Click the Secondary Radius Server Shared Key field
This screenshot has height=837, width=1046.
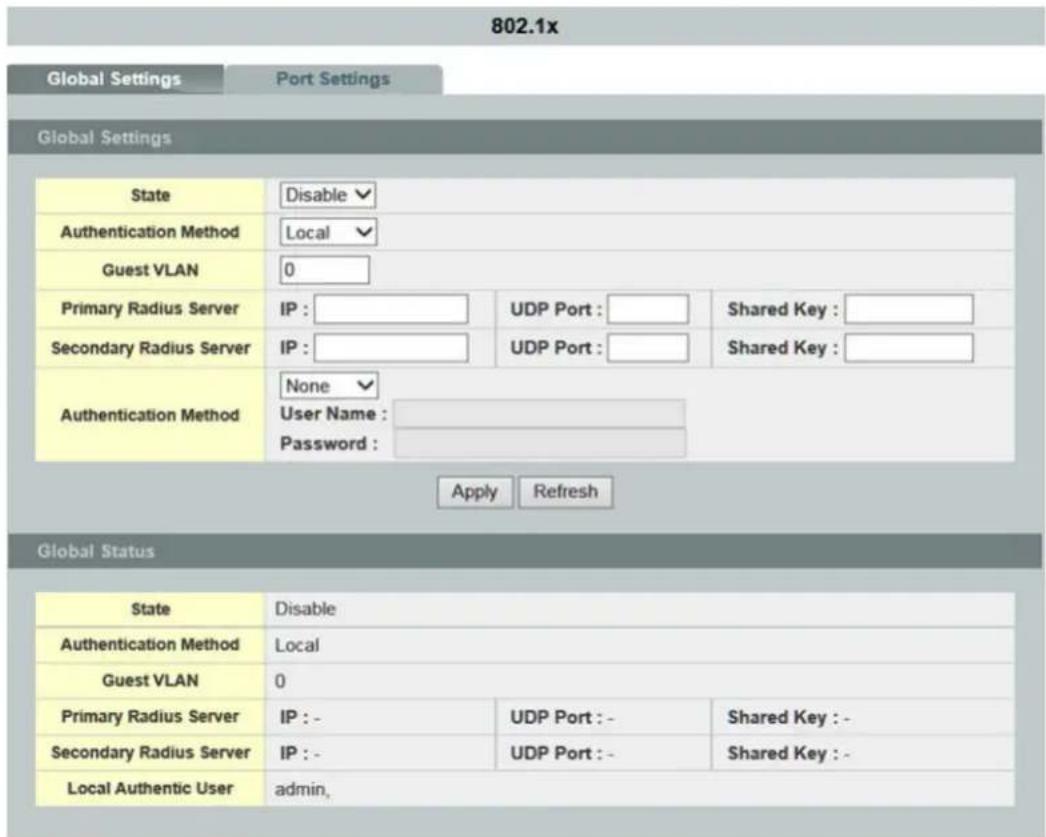(909, 348)
